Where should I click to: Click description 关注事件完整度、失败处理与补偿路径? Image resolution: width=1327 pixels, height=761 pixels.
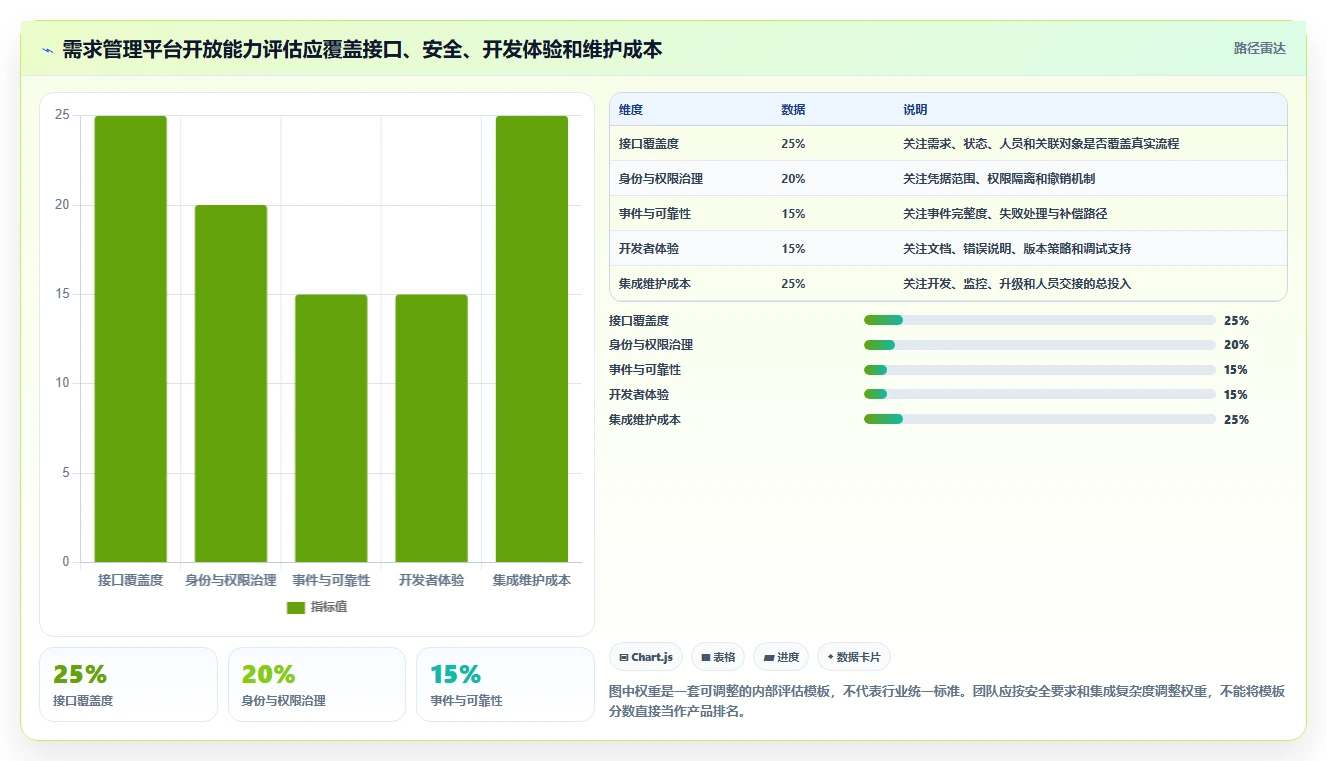pyautogui.click(x=1005, y=214)
